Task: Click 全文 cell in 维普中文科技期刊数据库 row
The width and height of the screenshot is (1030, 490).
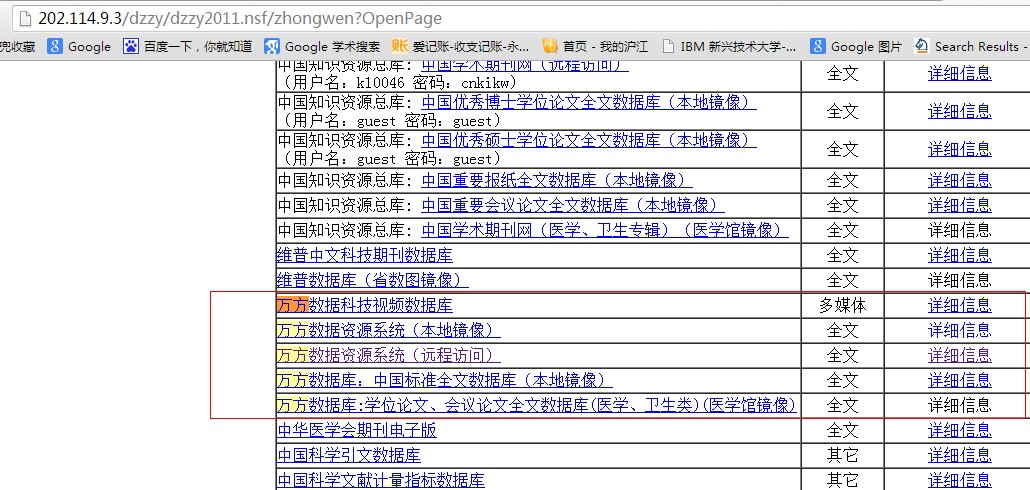Action: [x=842, y=255]
